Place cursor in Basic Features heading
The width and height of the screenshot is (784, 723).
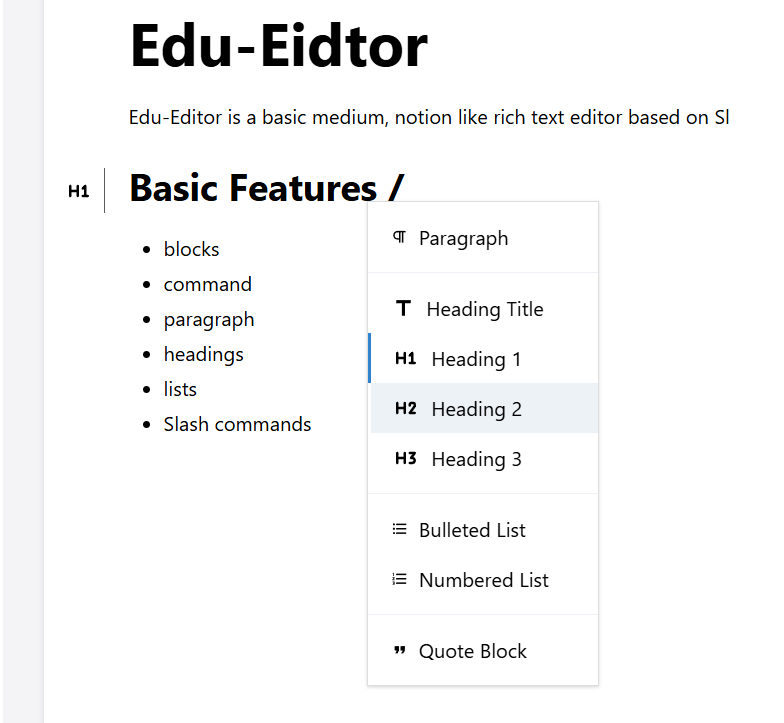(252, 188)
